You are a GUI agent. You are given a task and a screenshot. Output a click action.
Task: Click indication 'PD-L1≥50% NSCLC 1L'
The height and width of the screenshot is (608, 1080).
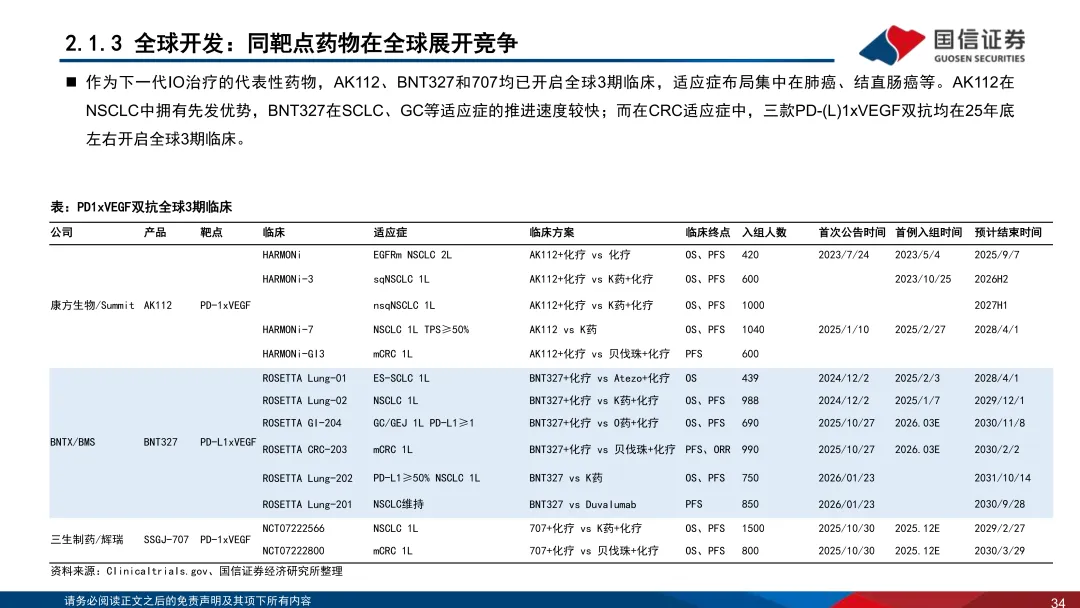coord(426,478)
